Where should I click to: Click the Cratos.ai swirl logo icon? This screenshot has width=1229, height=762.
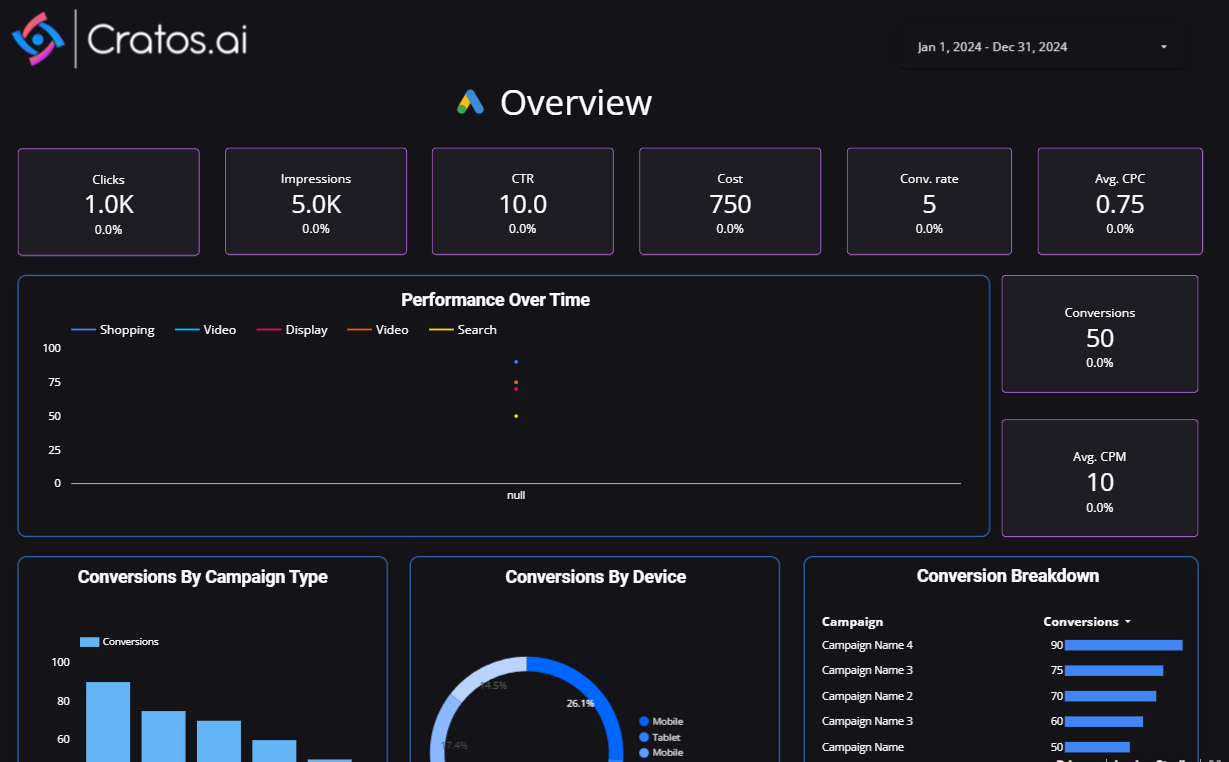[38, 39]
